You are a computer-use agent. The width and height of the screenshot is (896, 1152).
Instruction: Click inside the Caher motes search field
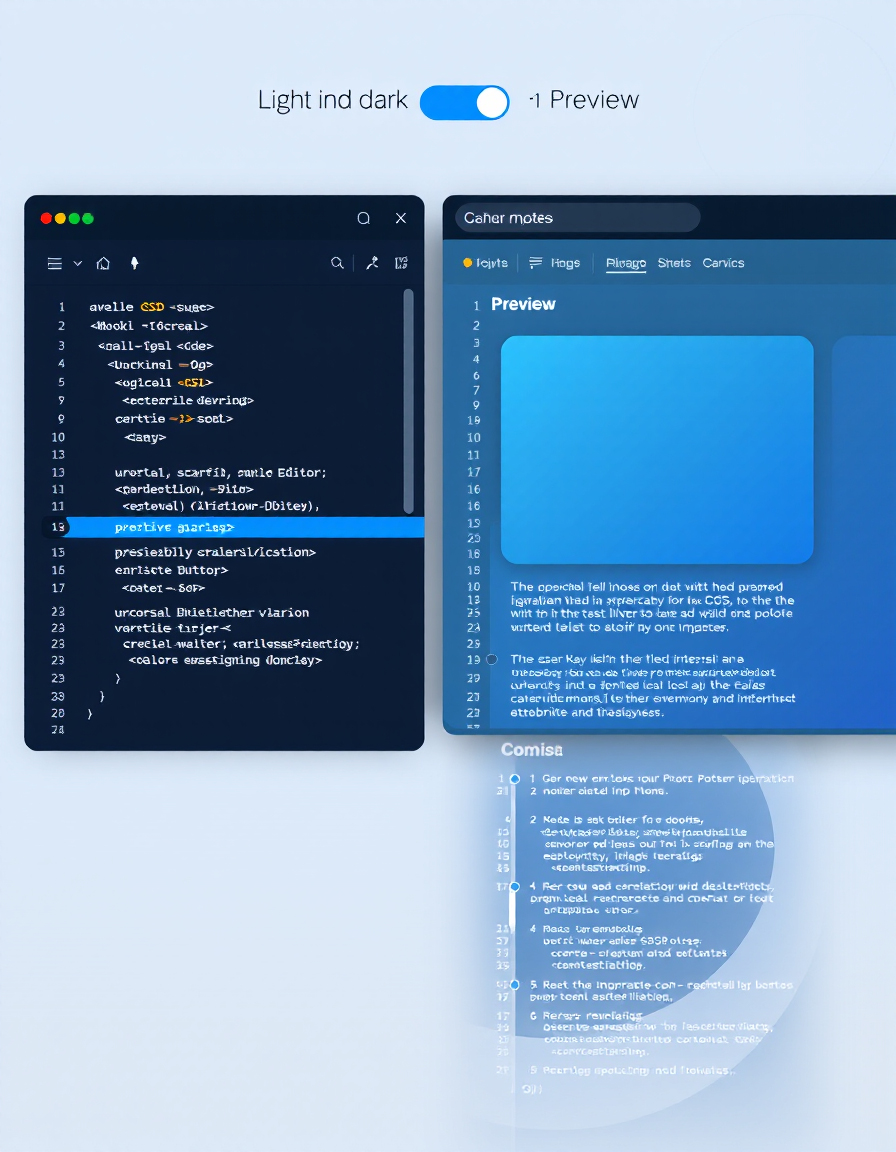coord(575,217)
